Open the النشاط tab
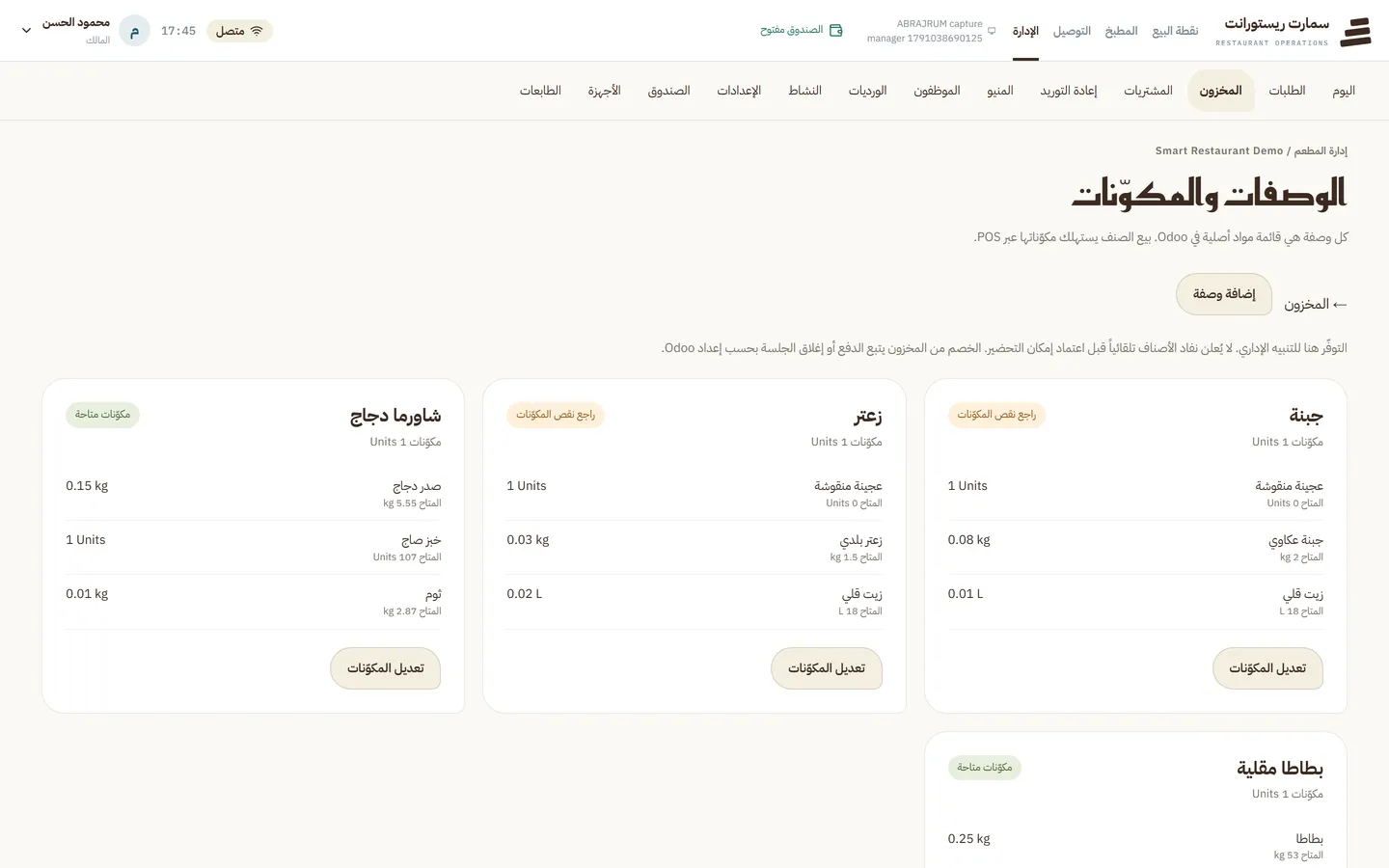 pyautogui.click(x=804, y=91)
